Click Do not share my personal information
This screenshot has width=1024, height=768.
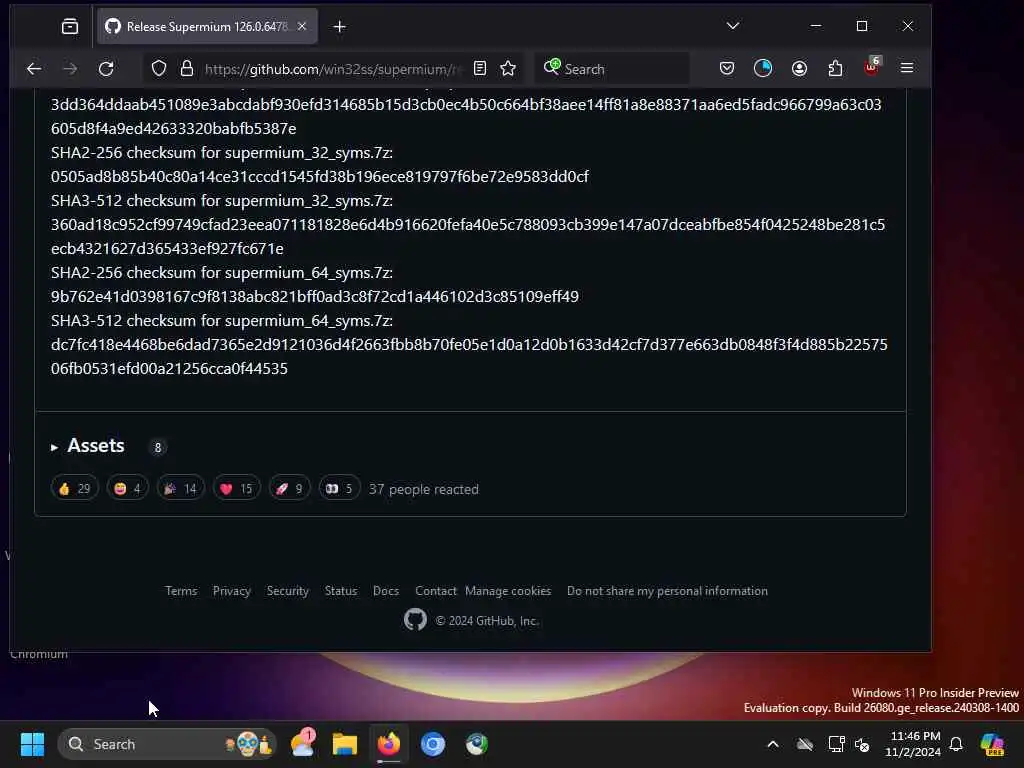click(x=667, y=591)
